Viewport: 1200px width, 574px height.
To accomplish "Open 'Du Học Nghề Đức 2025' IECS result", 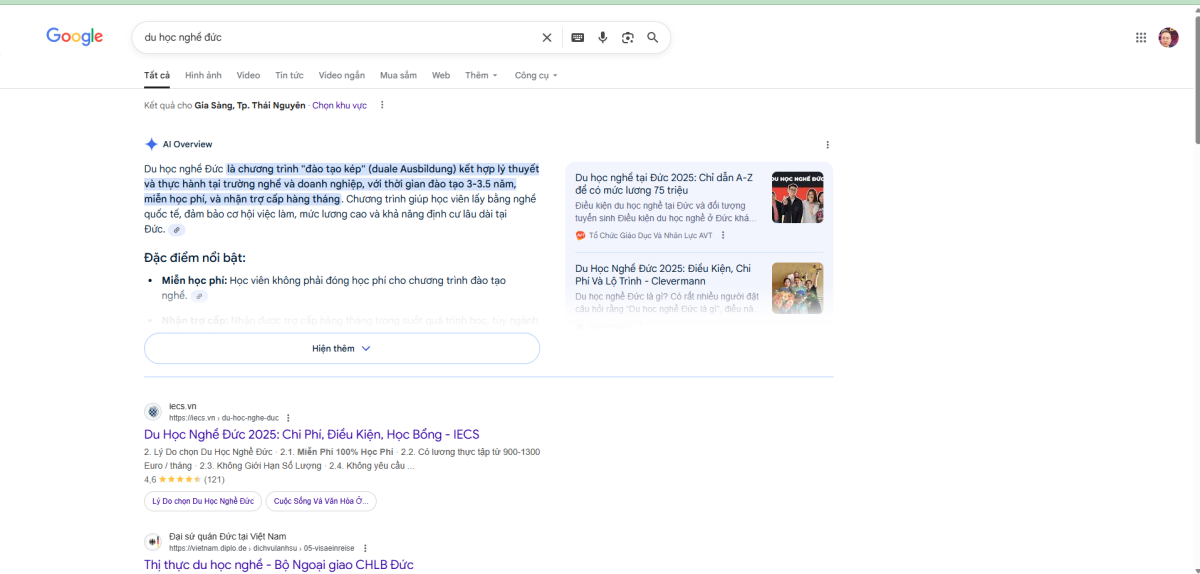I will coord(312,434).
